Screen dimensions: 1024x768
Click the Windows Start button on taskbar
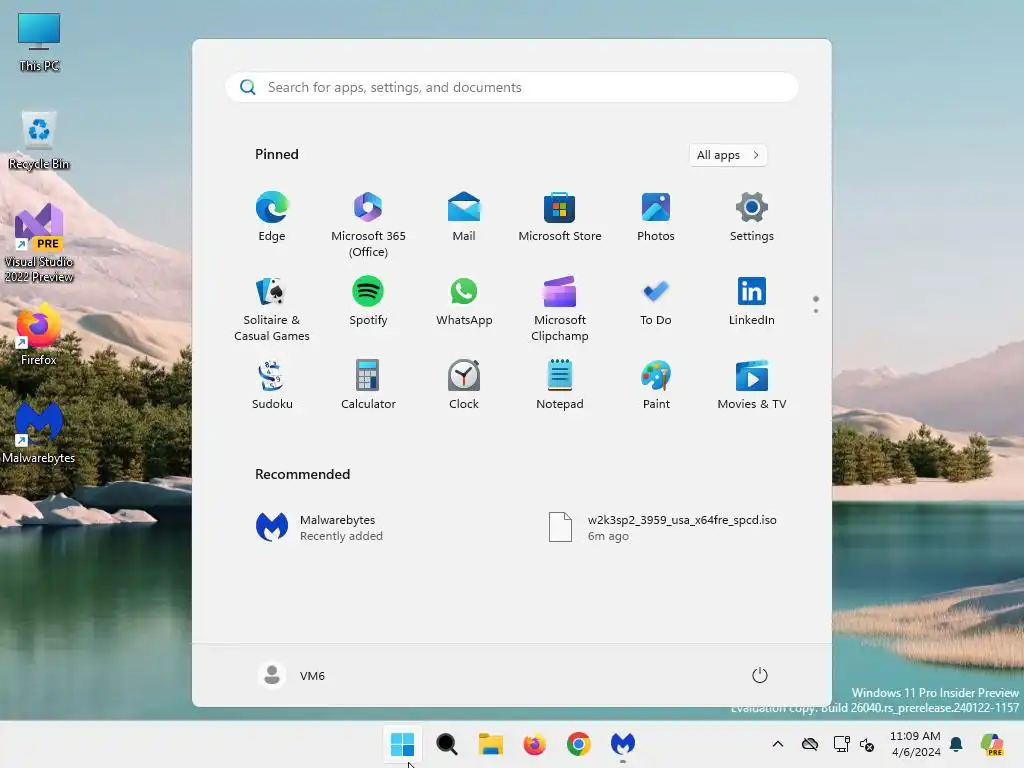(402, 744)
